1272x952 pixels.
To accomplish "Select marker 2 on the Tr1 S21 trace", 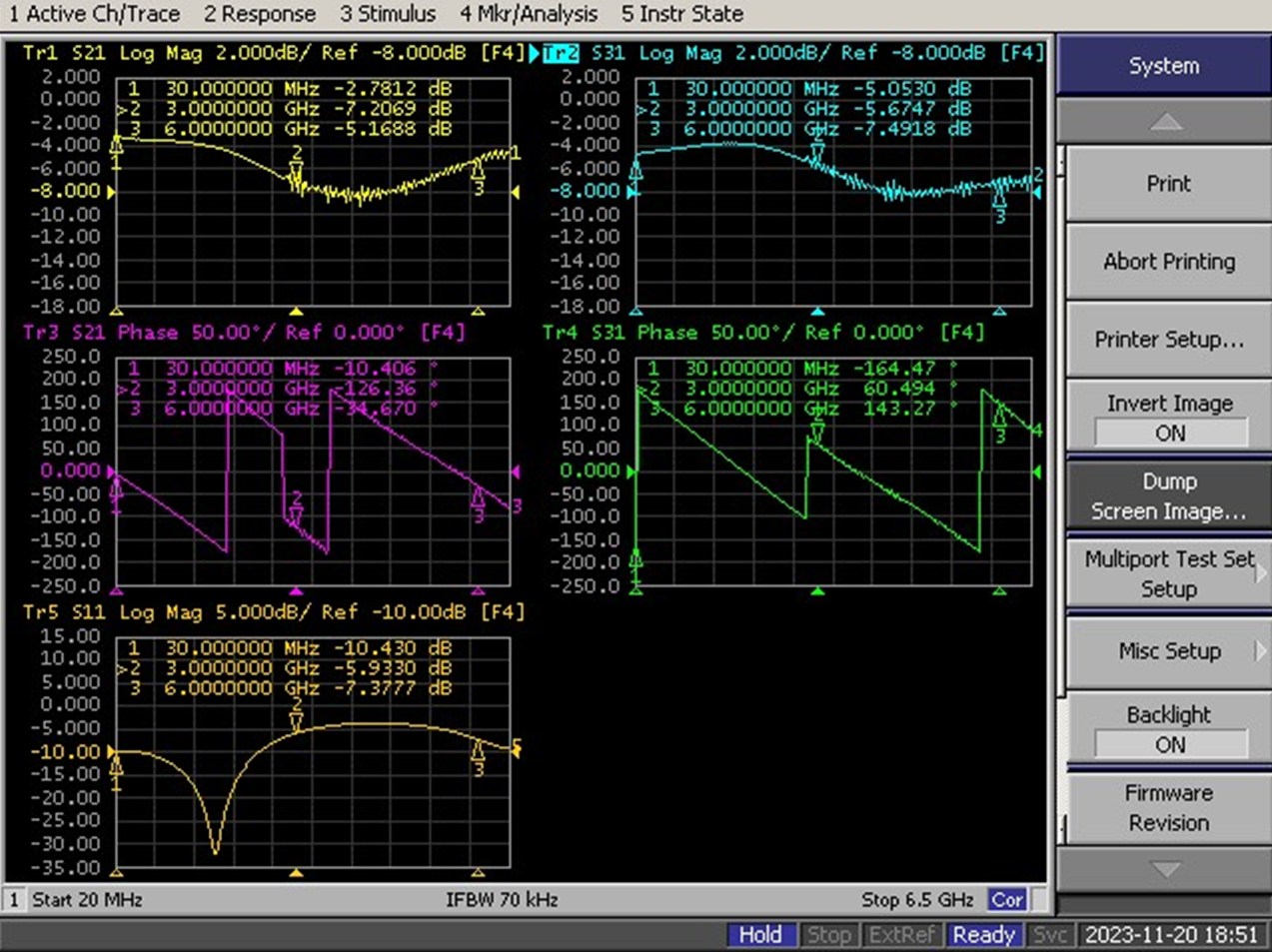I will (x=296, y=175).
